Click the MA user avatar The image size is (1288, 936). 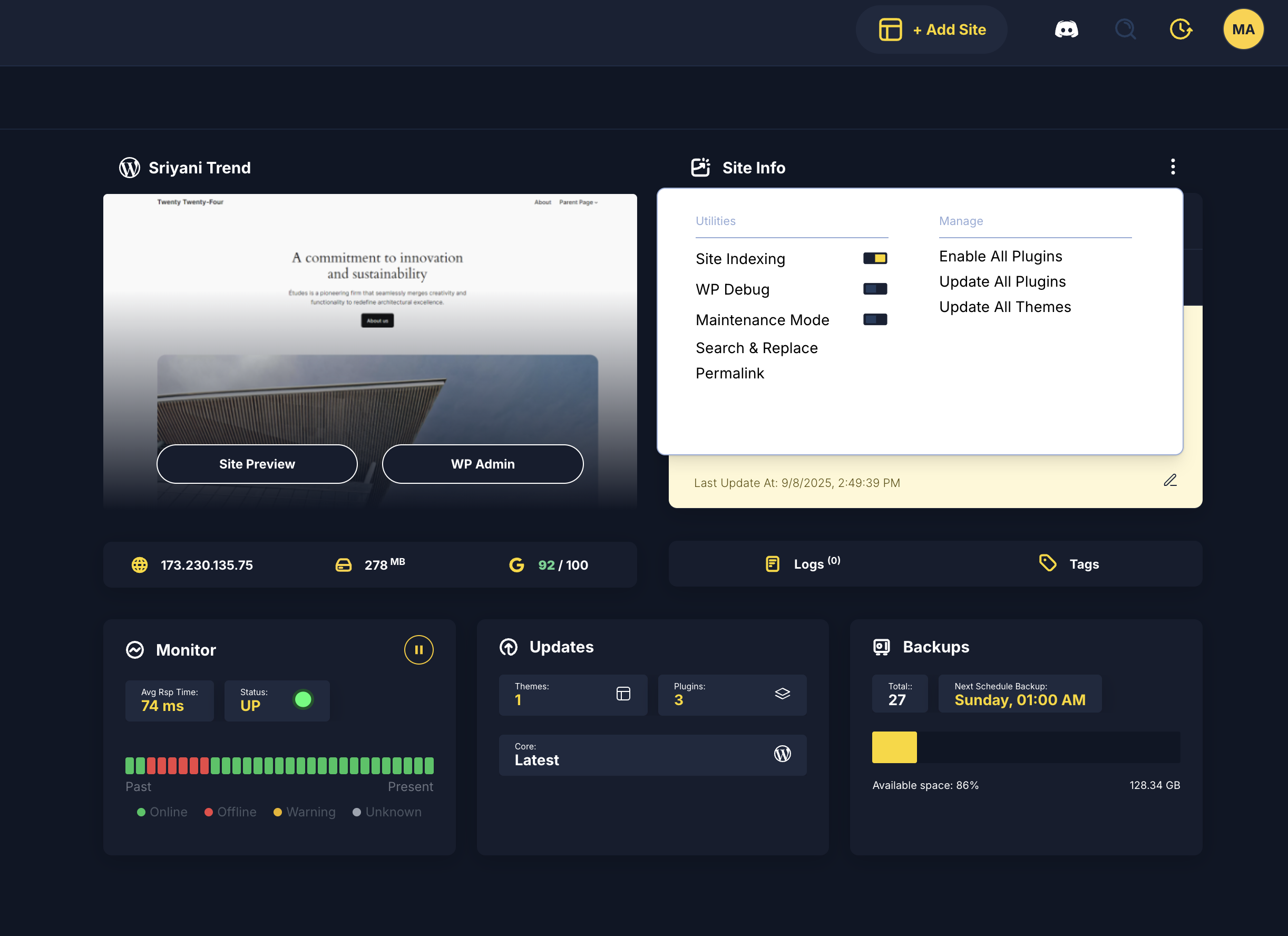[x=1243, y=30]
